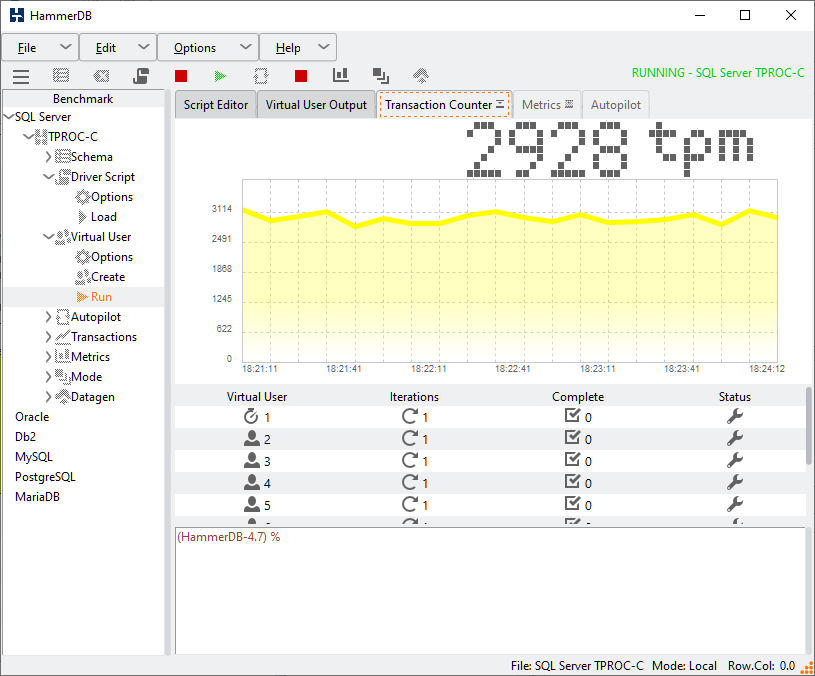Click the stopwatch icon of virtual user 1
The height and width of the screenshot is (676, 815).
click(x=251, y=416)
